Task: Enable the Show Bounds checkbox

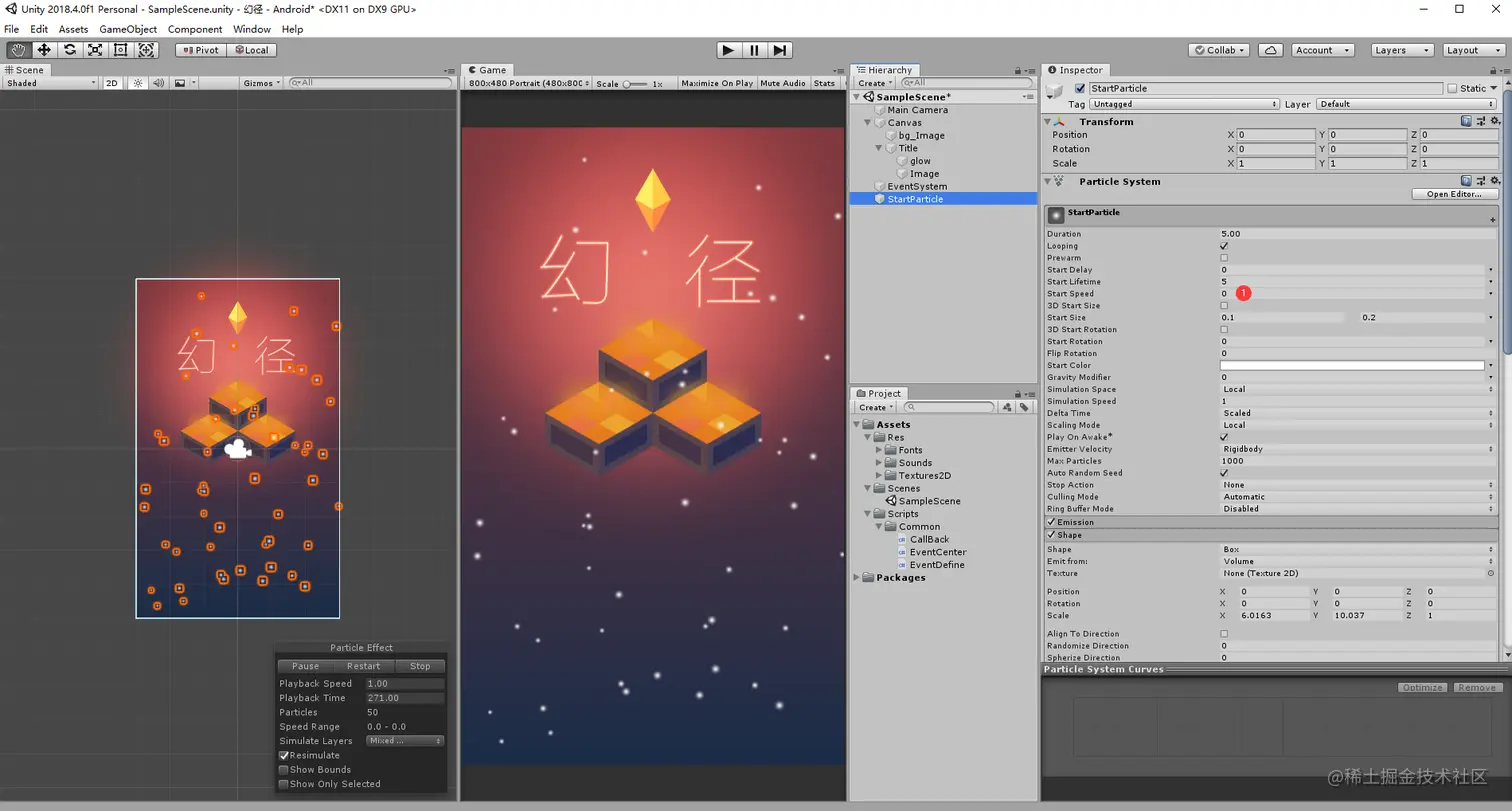Action: (x=284, y=770)
